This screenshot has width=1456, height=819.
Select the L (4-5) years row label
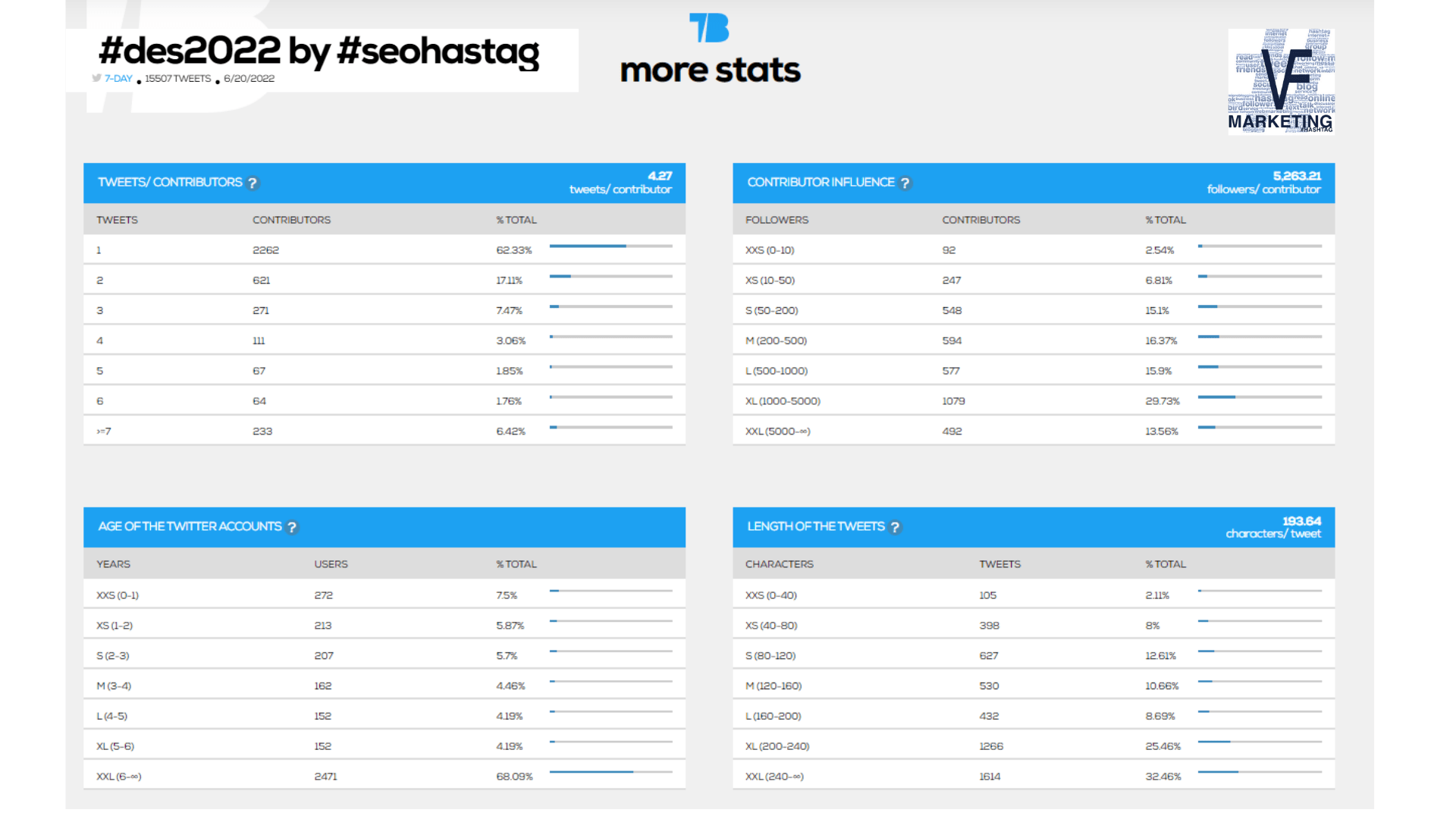tap(112, 717)
